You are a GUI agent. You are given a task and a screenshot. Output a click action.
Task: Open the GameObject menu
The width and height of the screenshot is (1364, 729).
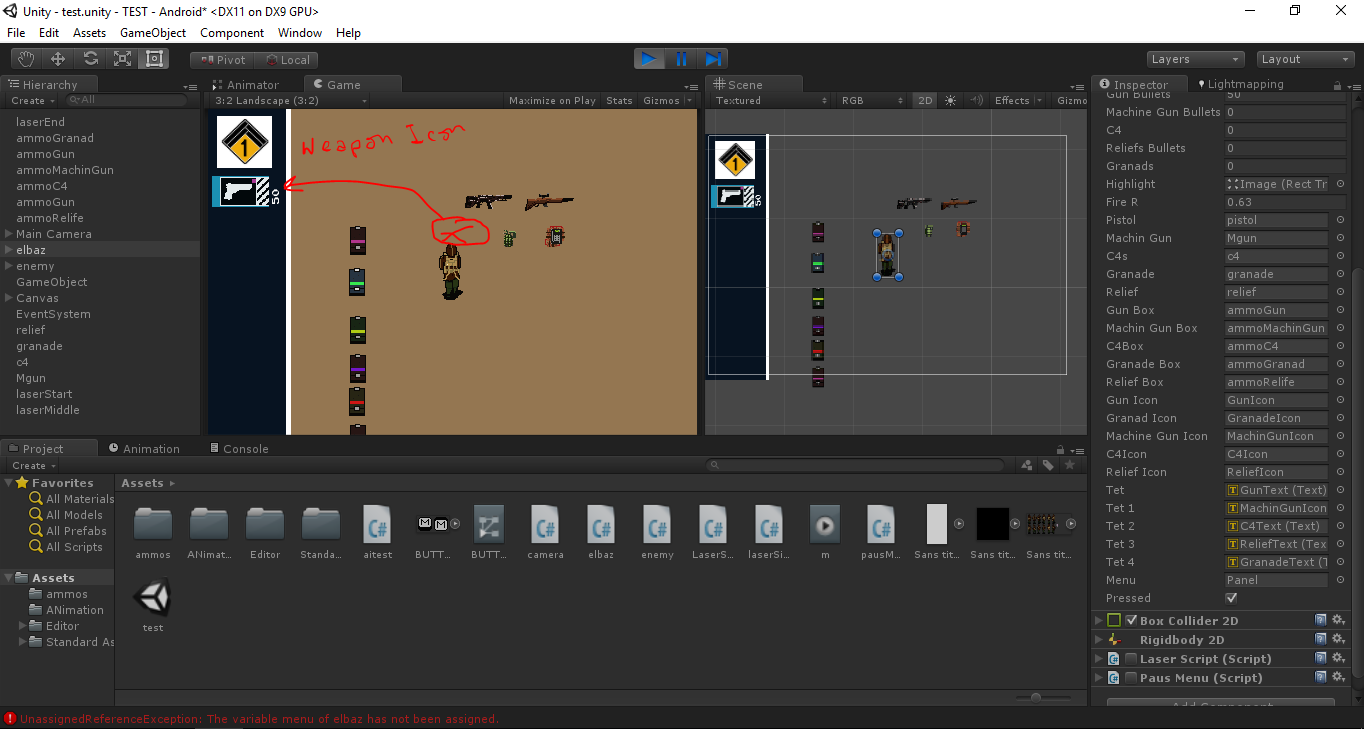[153, 33]
